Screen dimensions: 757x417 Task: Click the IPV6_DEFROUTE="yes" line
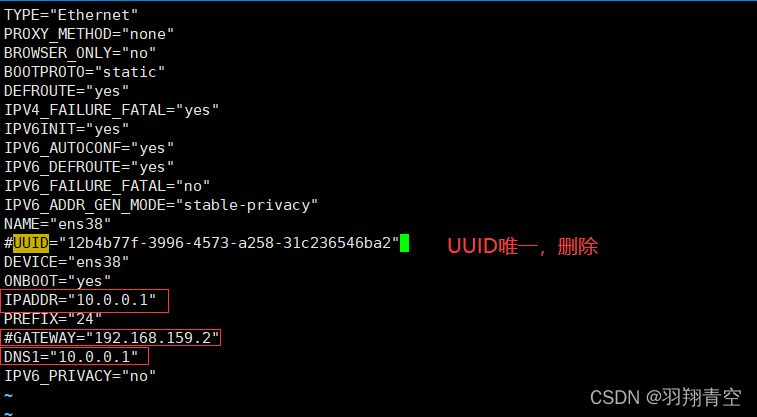coord(89,166)
